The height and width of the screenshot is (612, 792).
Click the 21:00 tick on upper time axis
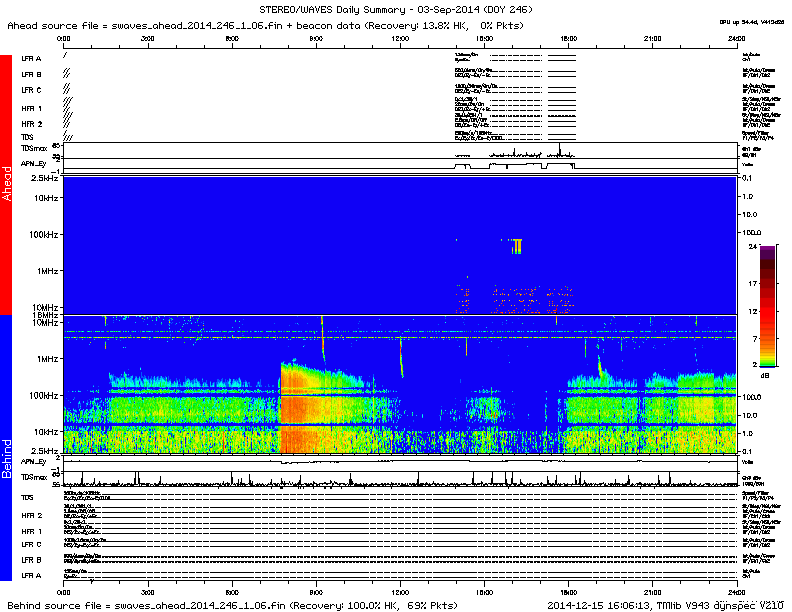coord(653,38)
